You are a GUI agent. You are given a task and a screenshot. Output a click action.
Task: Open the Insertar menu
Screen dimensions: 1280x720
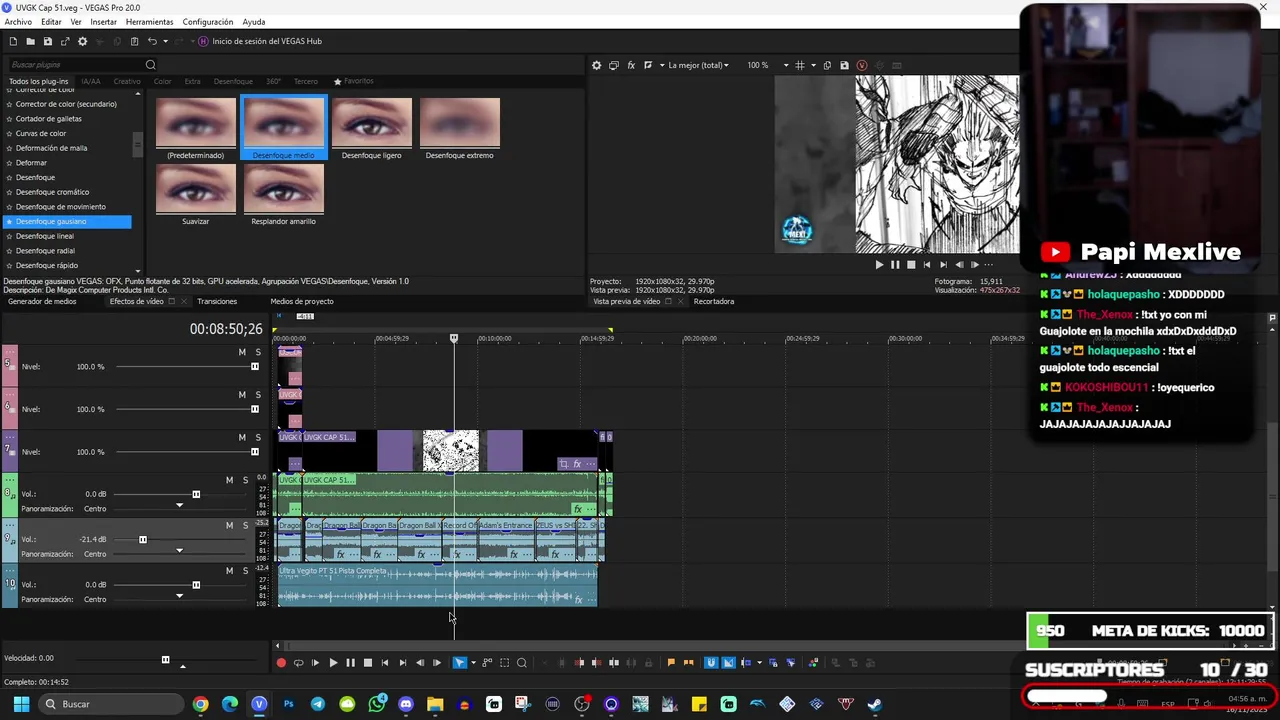tap(103, 22)
